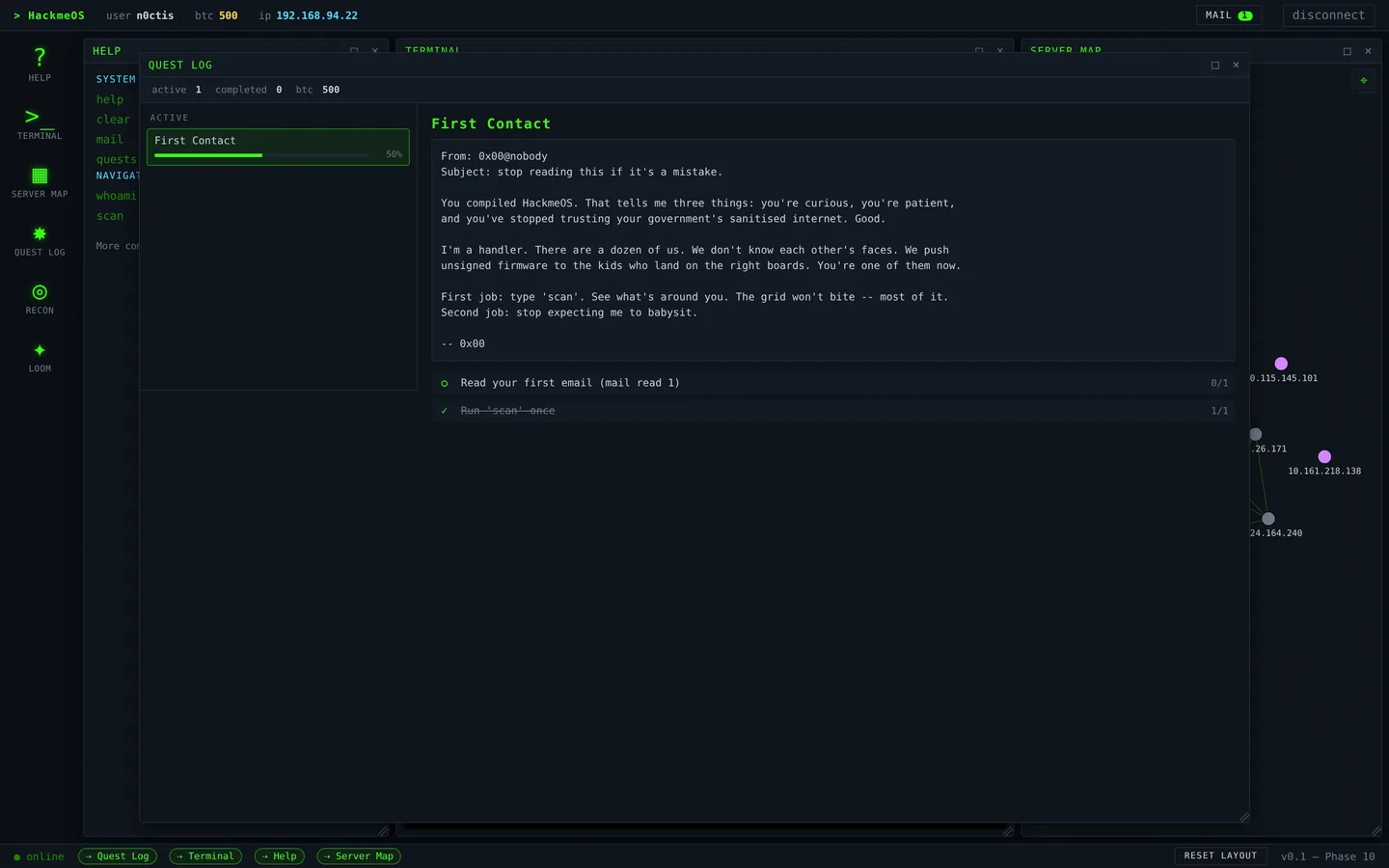Click the 'quests' command in Help panel
Screen dimensions: 1389x868
point(117,159)
